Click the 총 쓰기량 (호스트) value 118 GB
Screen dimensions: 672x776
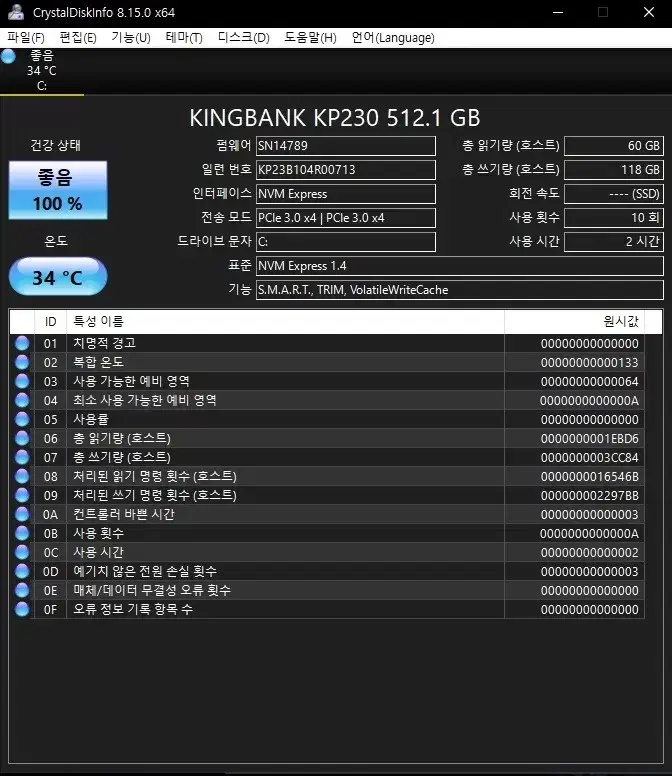tap(614, 170)
